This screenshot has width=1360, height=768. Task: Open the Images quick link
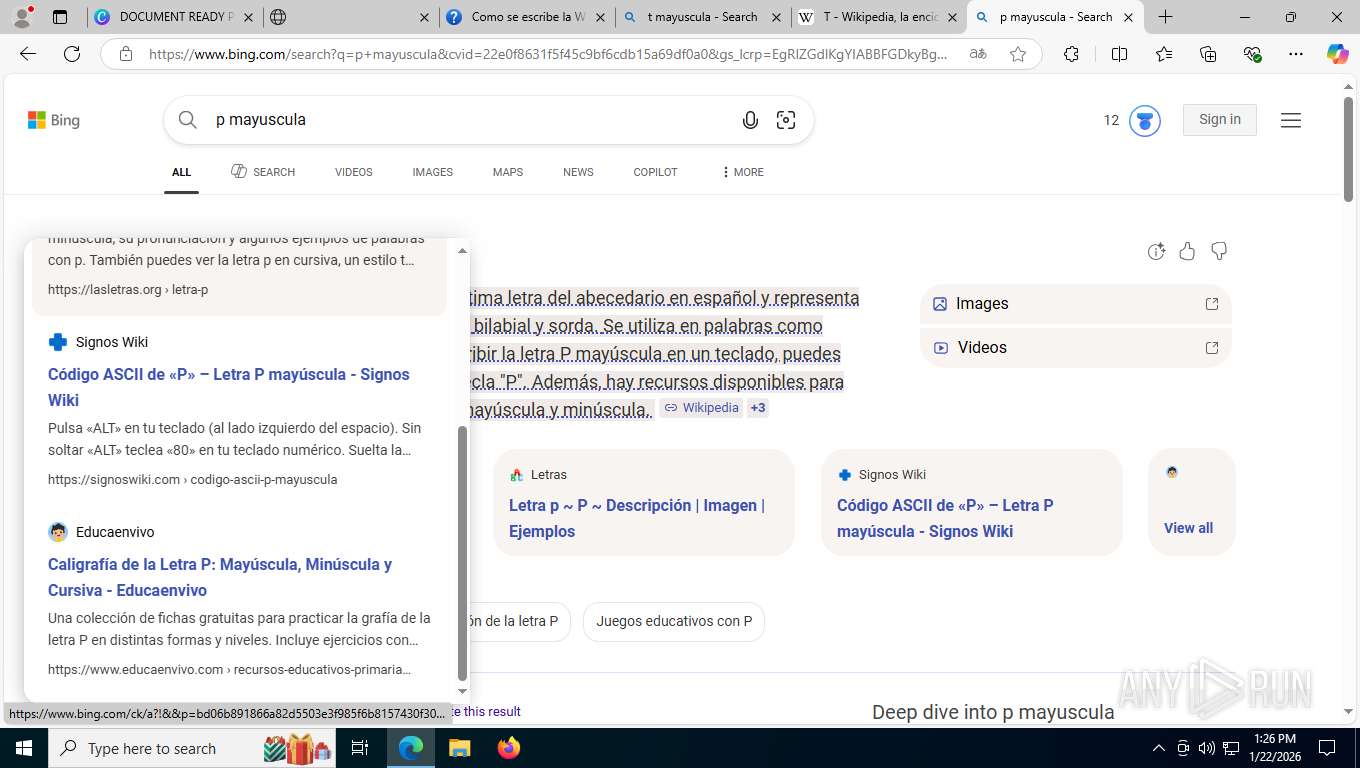(x=1075, y=304)
